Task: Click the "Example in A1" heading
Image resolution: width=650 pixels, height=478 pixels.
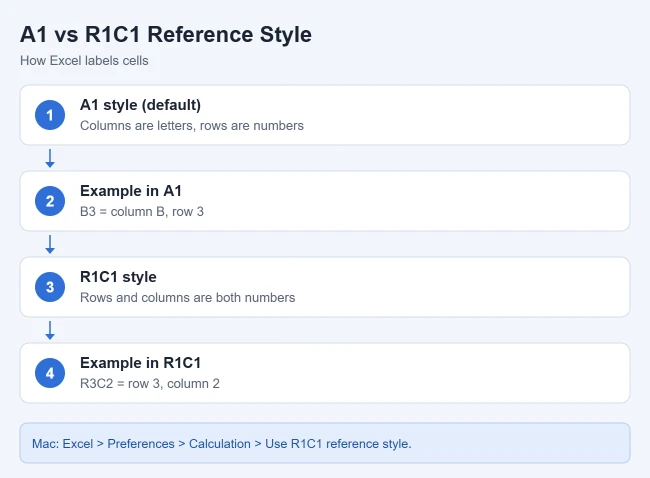Action: tap(131, 191)
